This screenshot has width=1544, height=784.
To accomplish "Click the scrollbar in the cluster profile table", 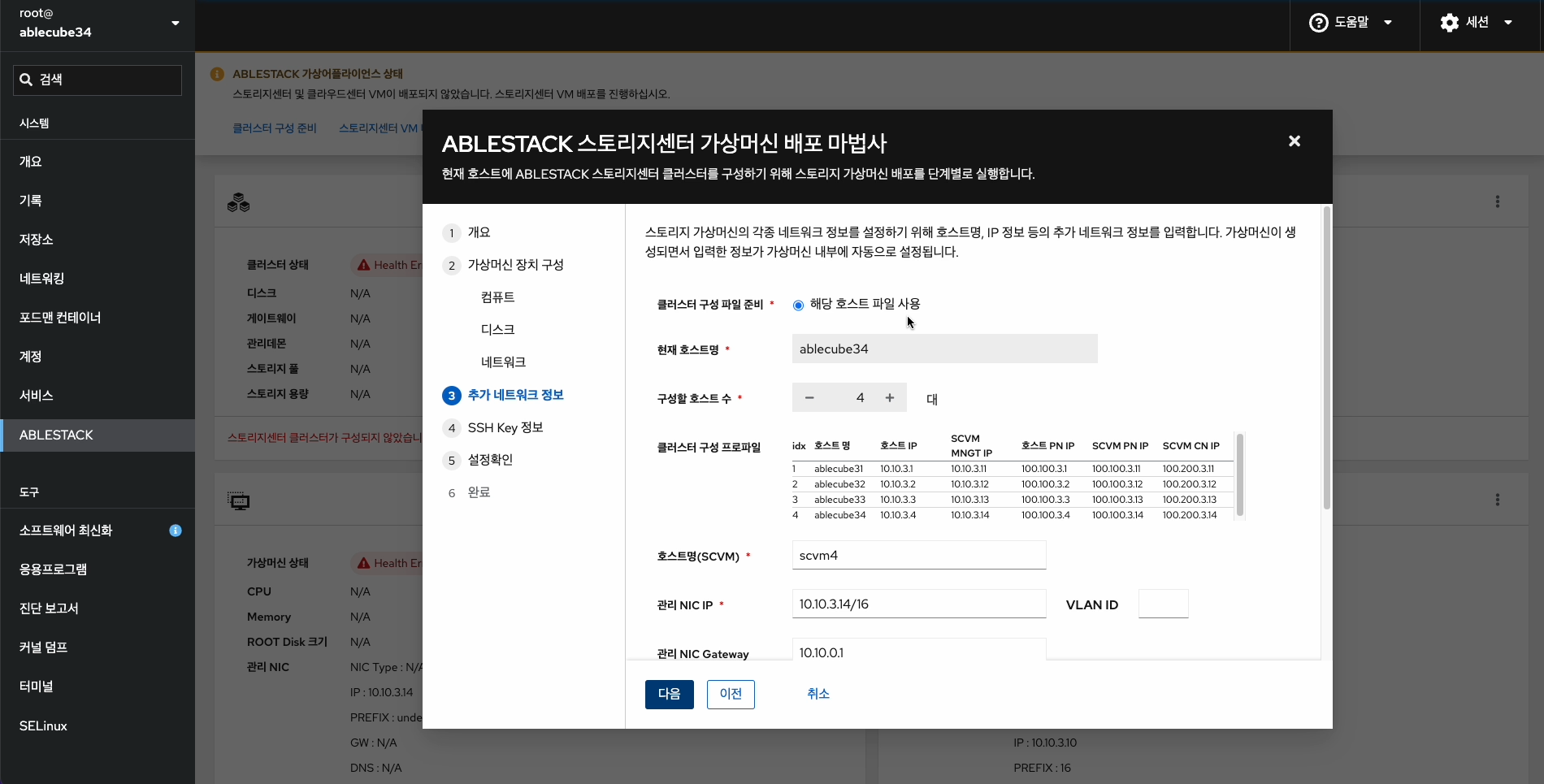I will point(1240,475).
